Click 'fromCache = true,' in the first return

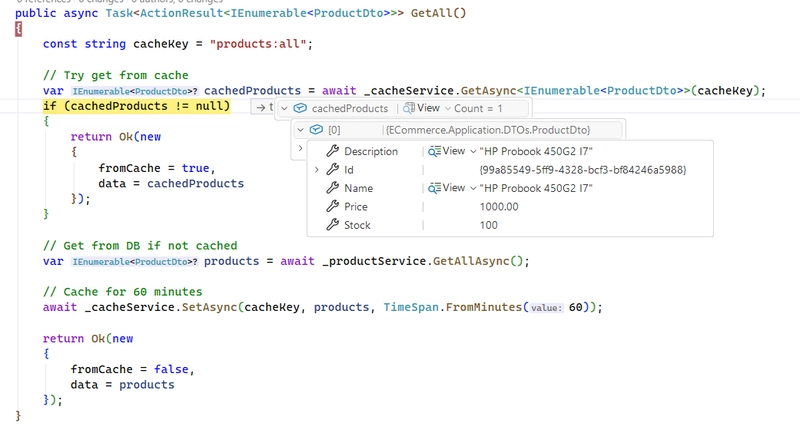tap(157, 168)
